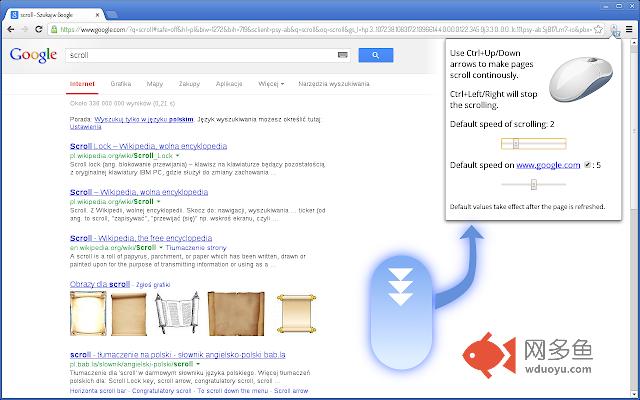
Task: Open the www.google.com link in popup
Action: coord(548,165)
